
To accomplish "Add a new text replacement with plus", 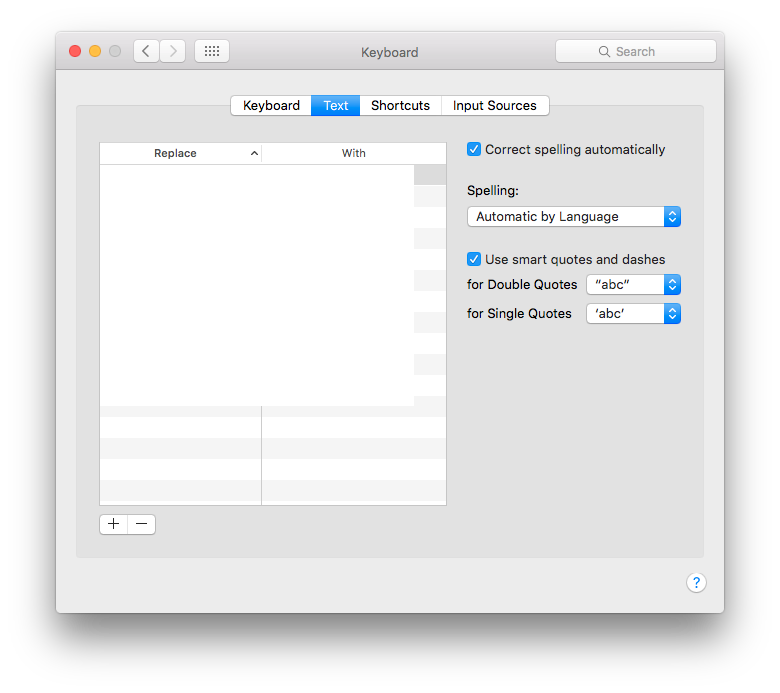I will tap(113, 524).
